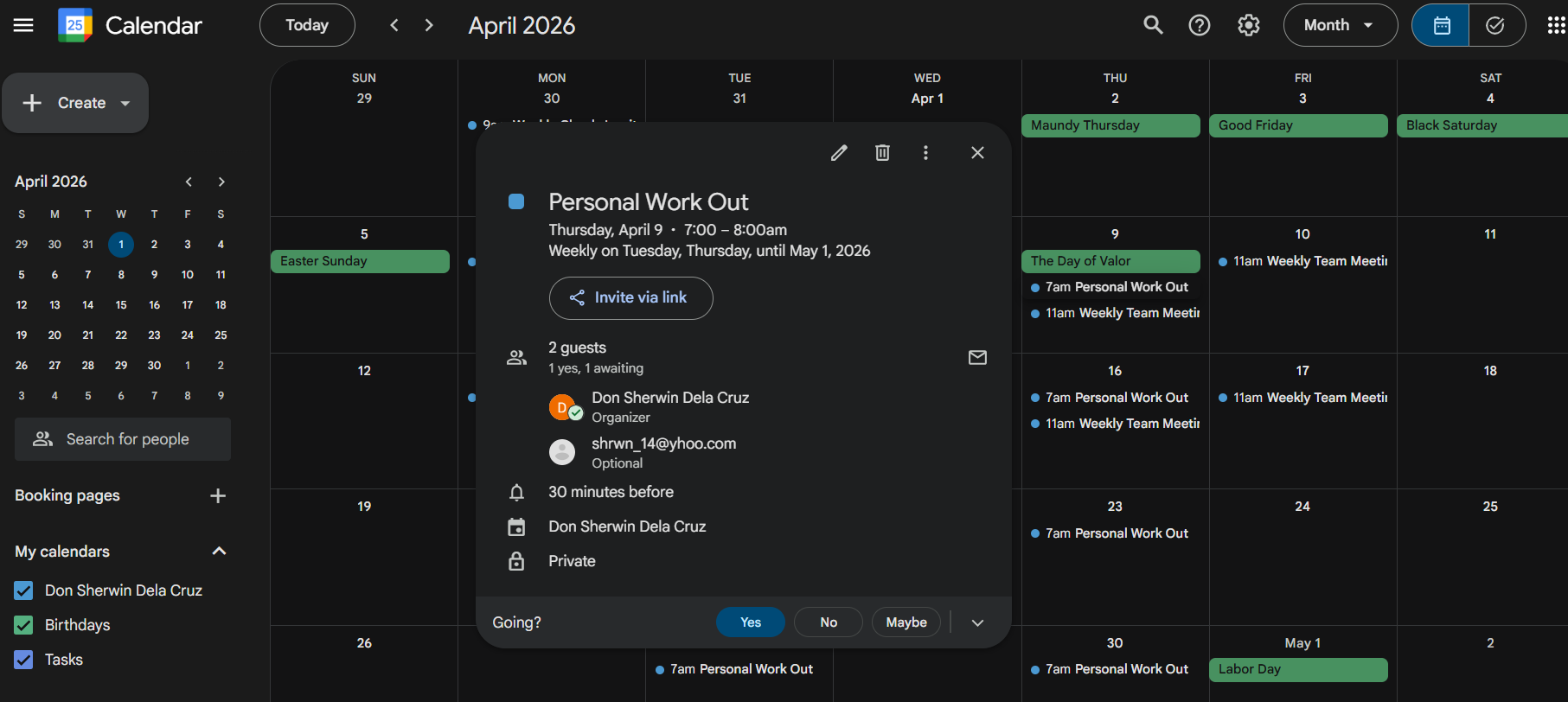
Task: Go to next month in mini calendar
Action: 221,182
